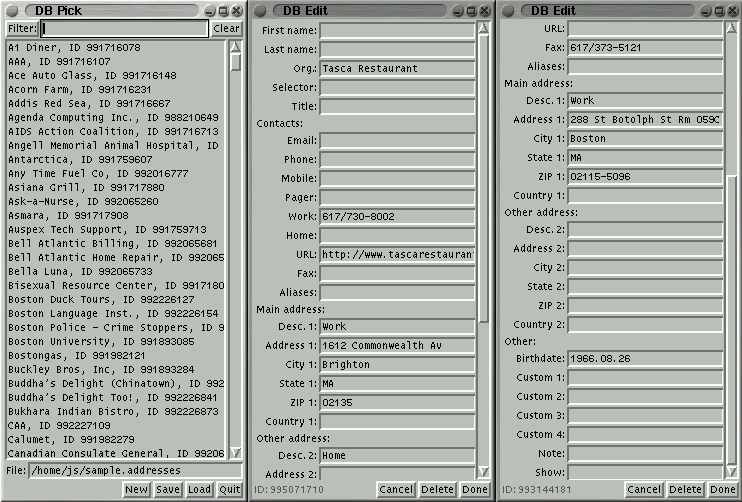Cancel editing record ID 995071710

pos(396,489)
